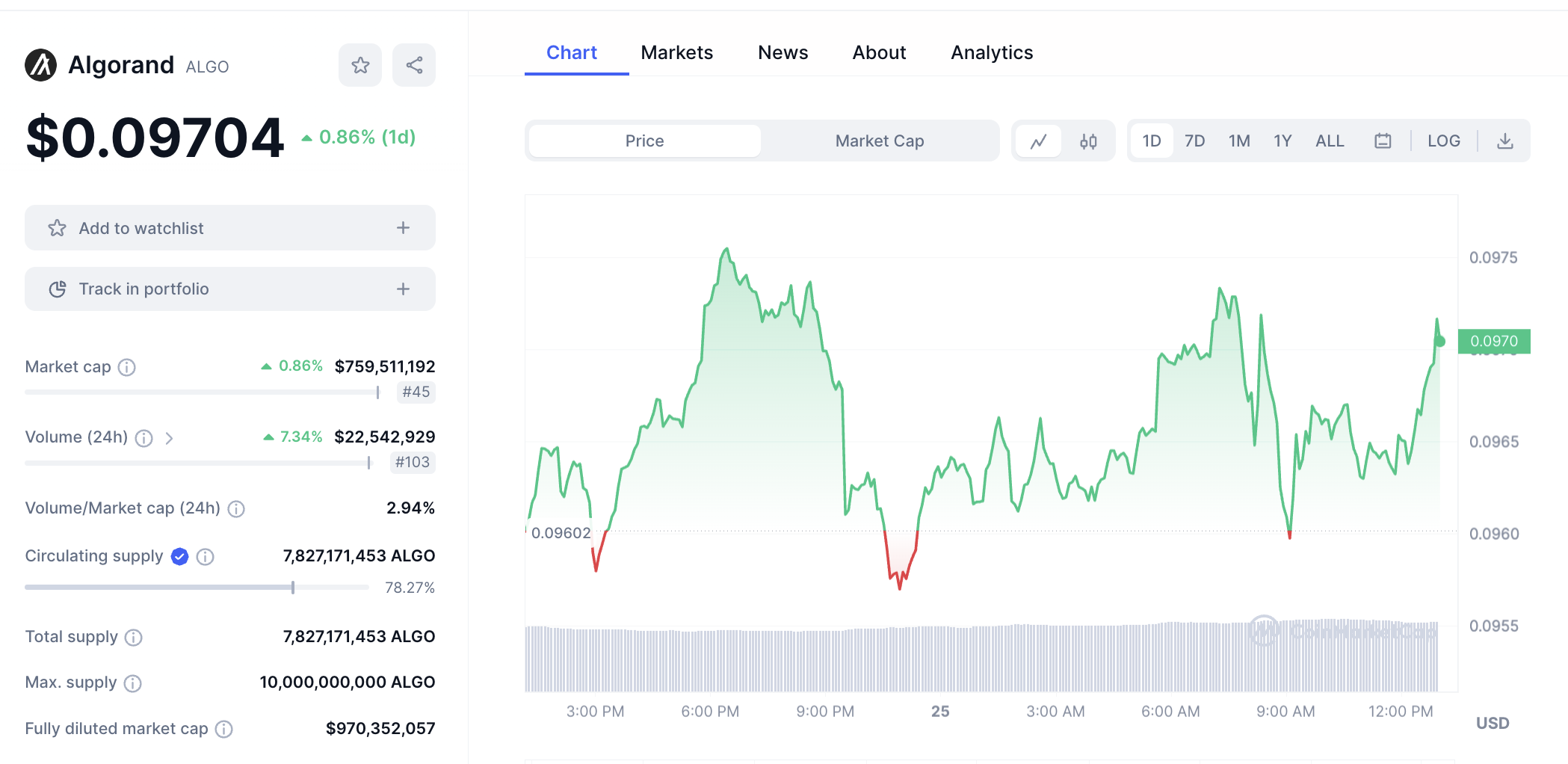The image size is (1568, 764).
Task: Toggle LOG scale on the chart
Action: [1443, 141]
